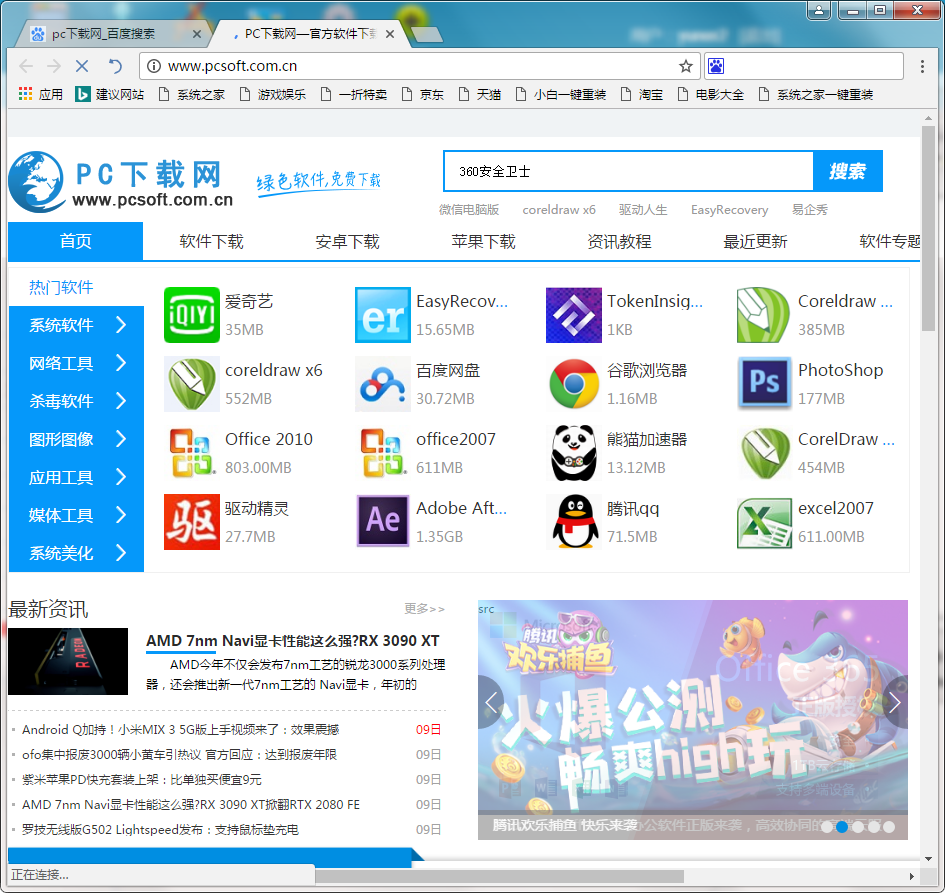This screenshot has height=893, width=945.
Task: Open the 驱动人生 hot search link
Action: [643, 210]
